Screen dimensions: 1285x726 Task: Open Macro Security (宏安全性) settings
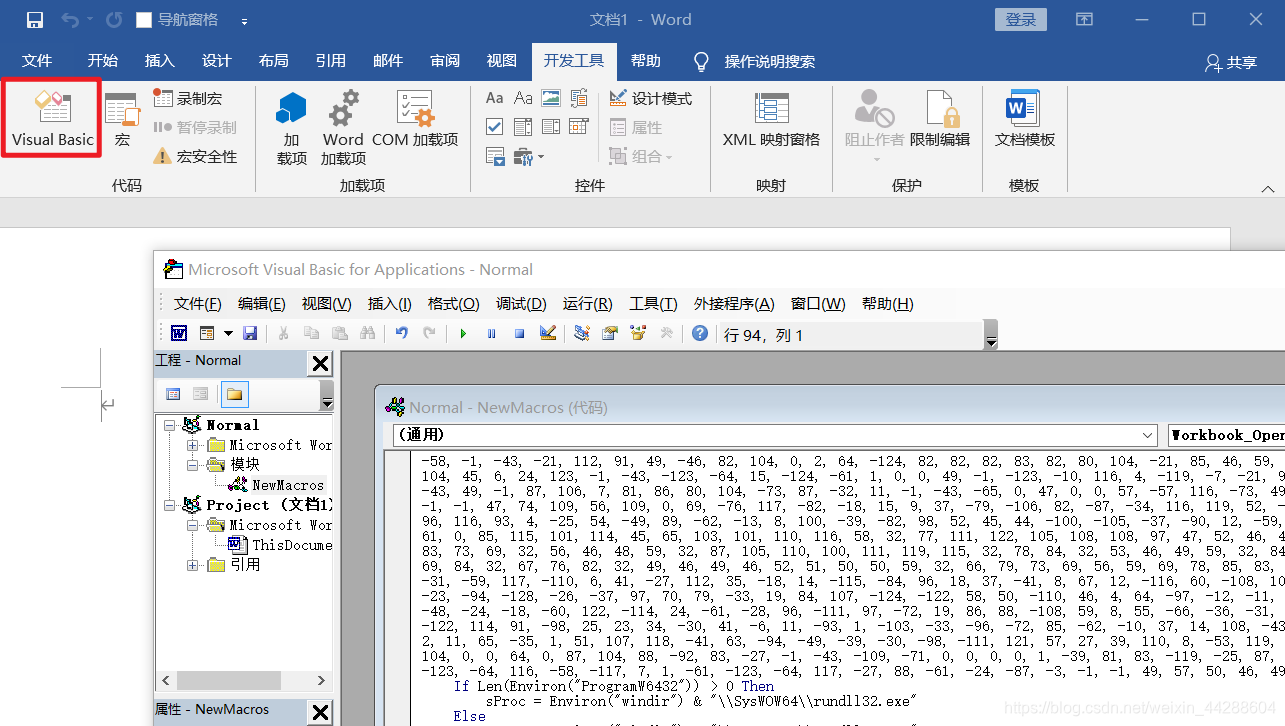coord(195,156)
